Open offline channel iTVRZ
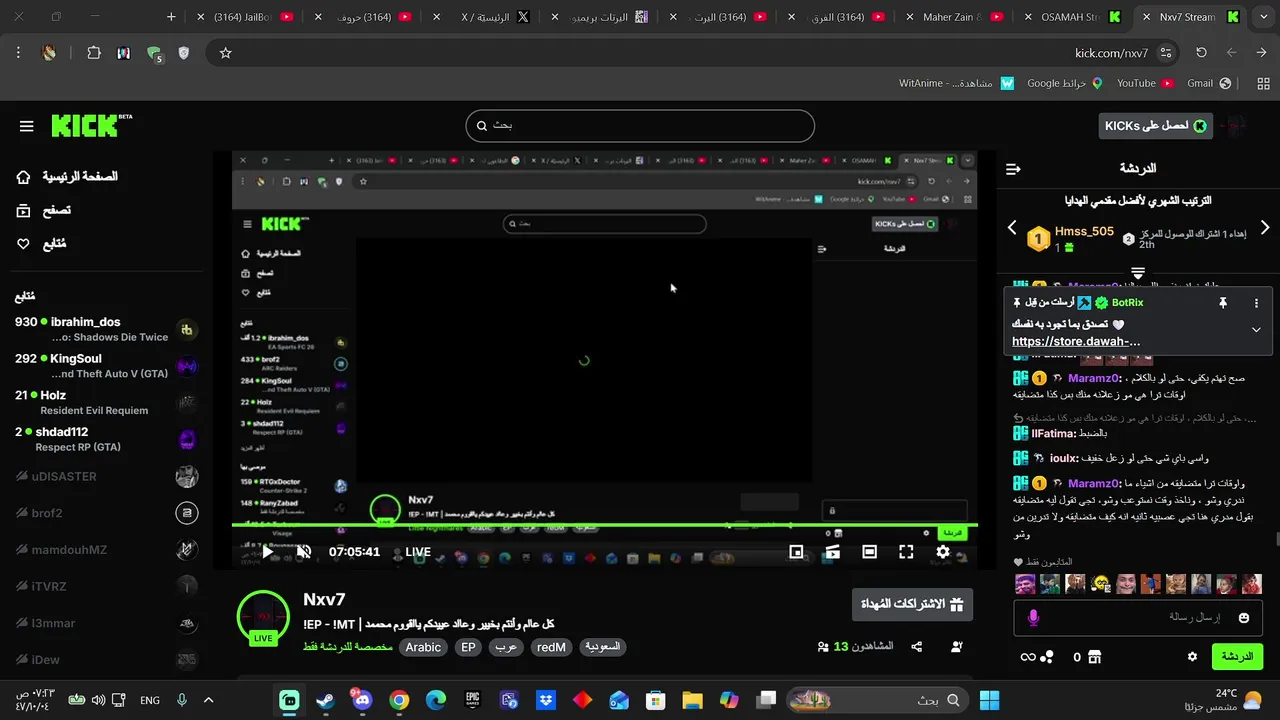 tap(106, 587)
